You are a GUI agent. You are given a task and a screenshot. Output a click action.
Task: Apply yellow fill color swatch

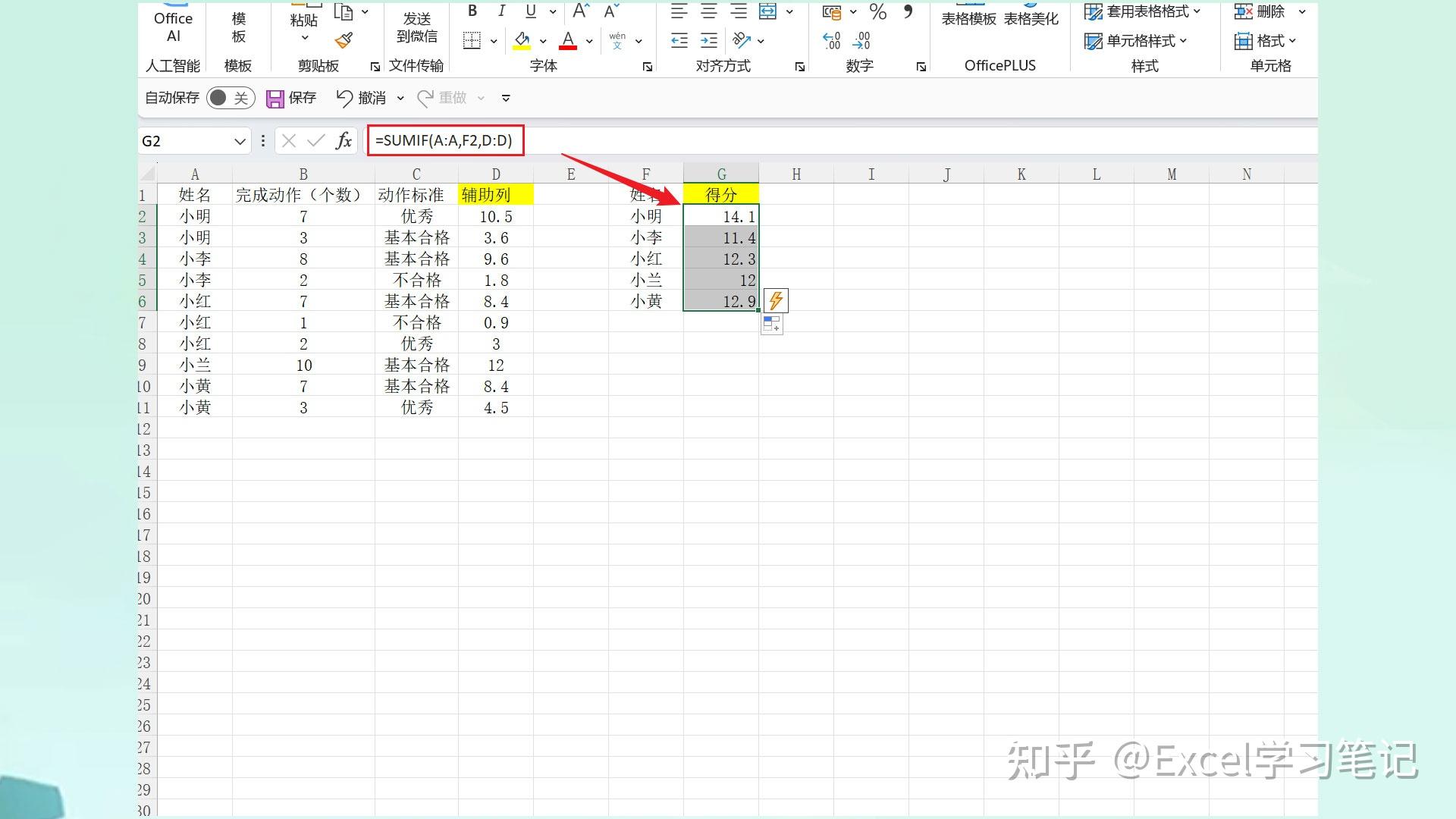522,40
